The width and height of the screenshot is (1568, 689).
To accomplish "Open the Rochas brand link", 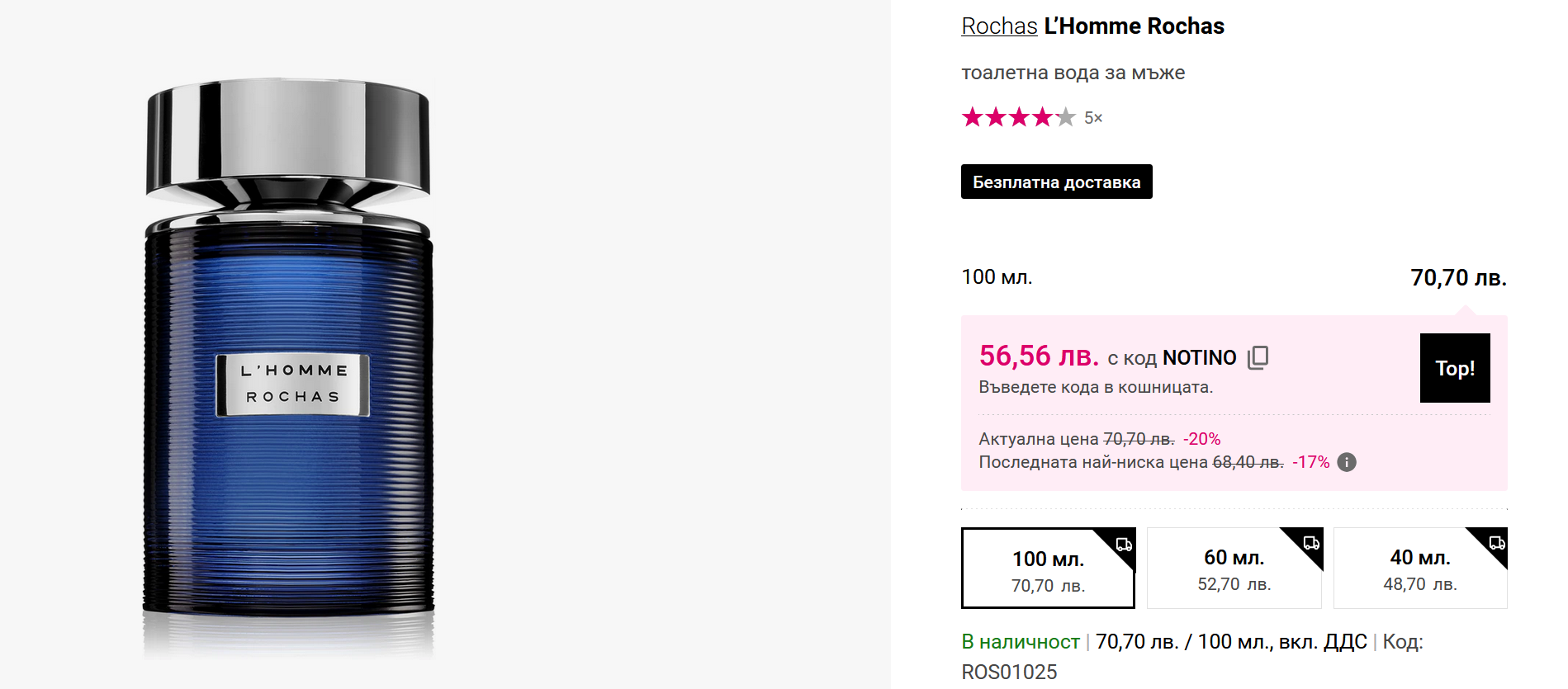I will (x=999, y=26).
